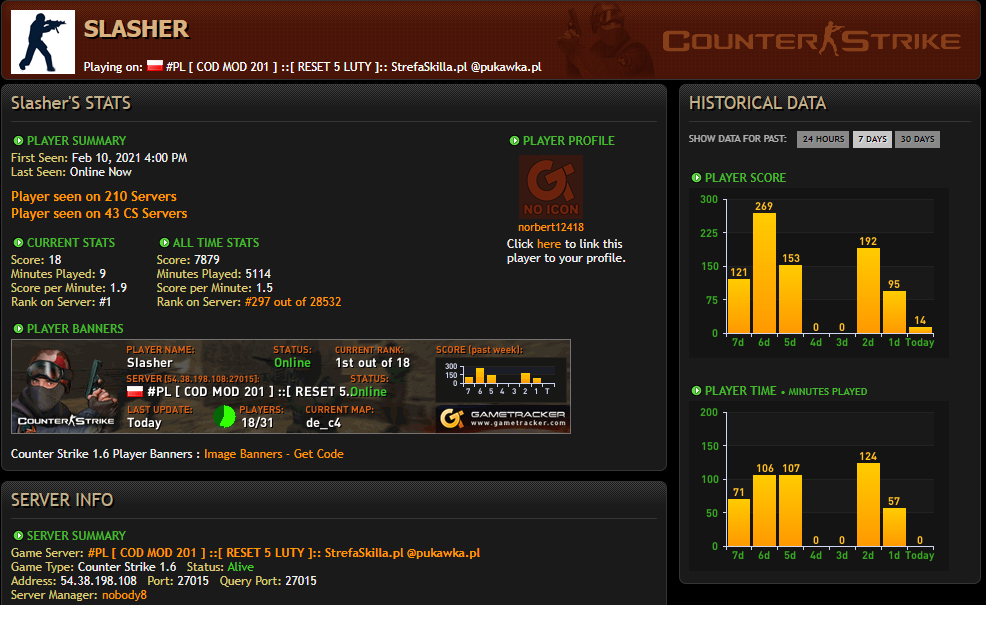Show data for past 24 HOURS

tap(823, 139)
